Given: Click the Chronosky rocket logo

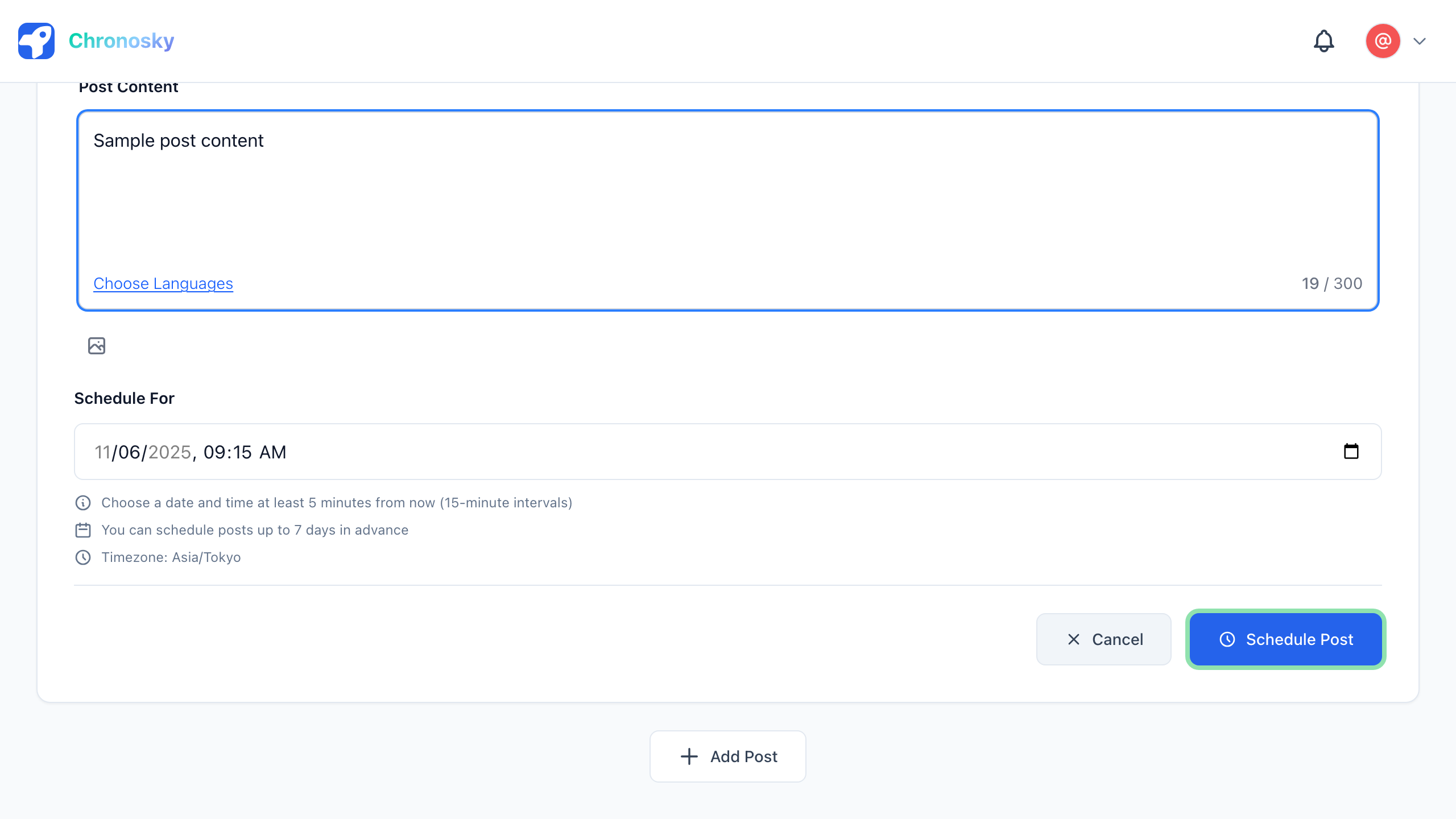Looking at the screenshot, I should coord(36,41).
